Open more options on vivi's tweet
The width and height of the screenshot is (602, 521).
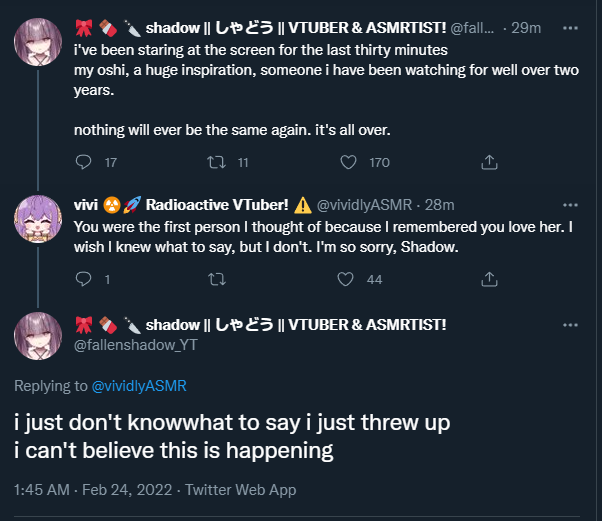coord(571,206)
